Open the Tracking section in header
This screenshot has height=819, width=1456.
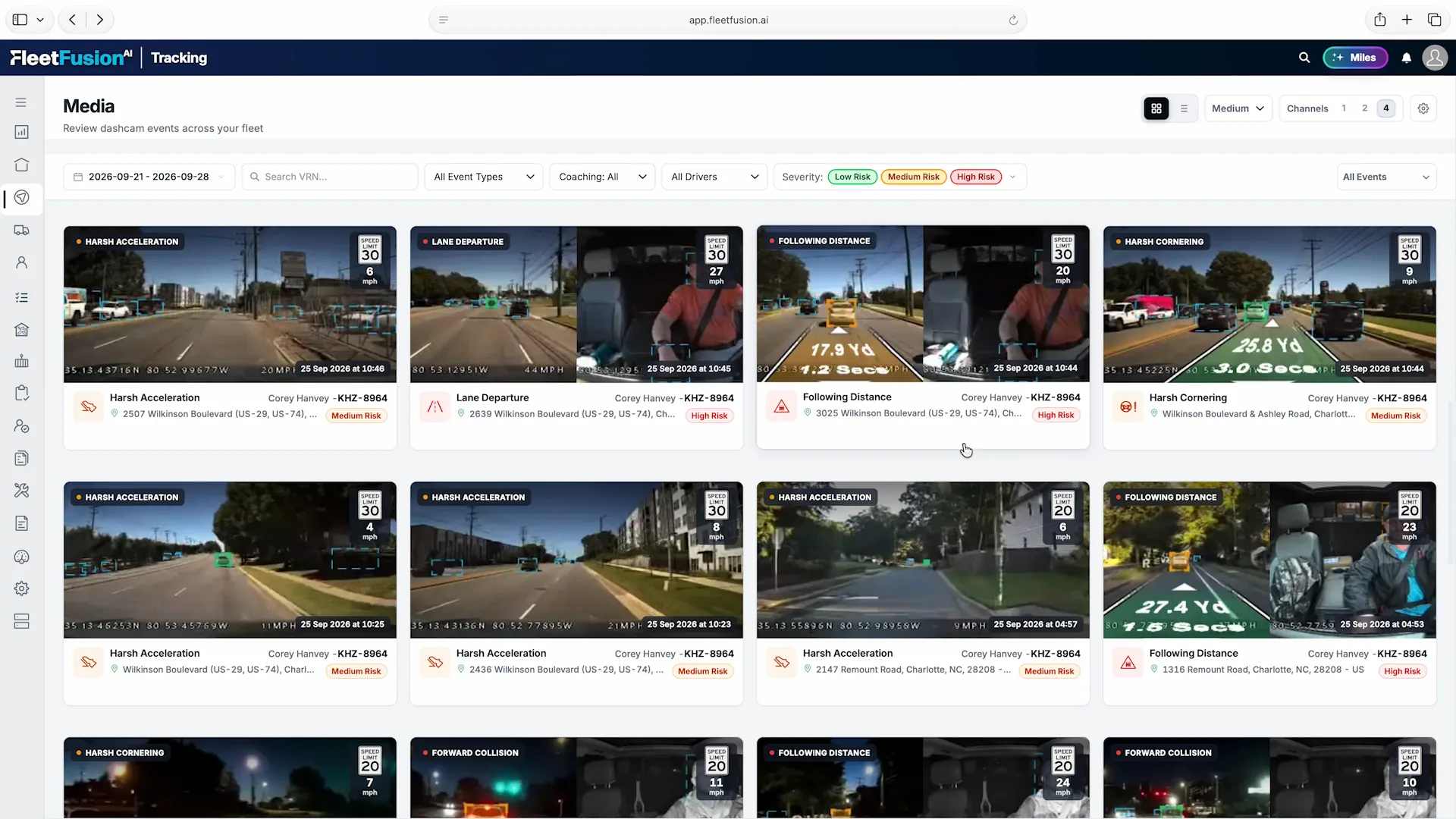(x=179, y=58)
